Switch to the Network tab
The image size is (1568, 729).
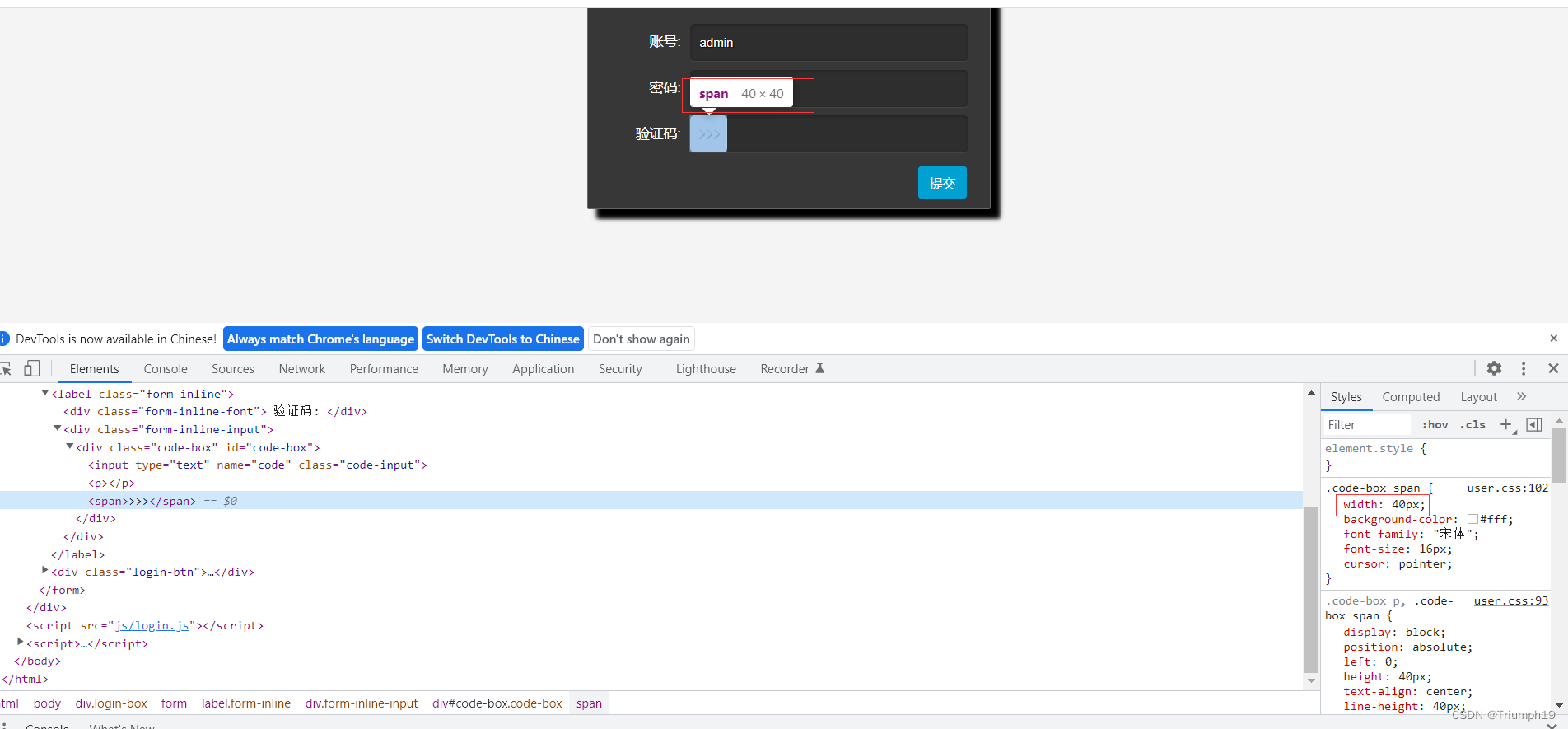pos(301,369)
